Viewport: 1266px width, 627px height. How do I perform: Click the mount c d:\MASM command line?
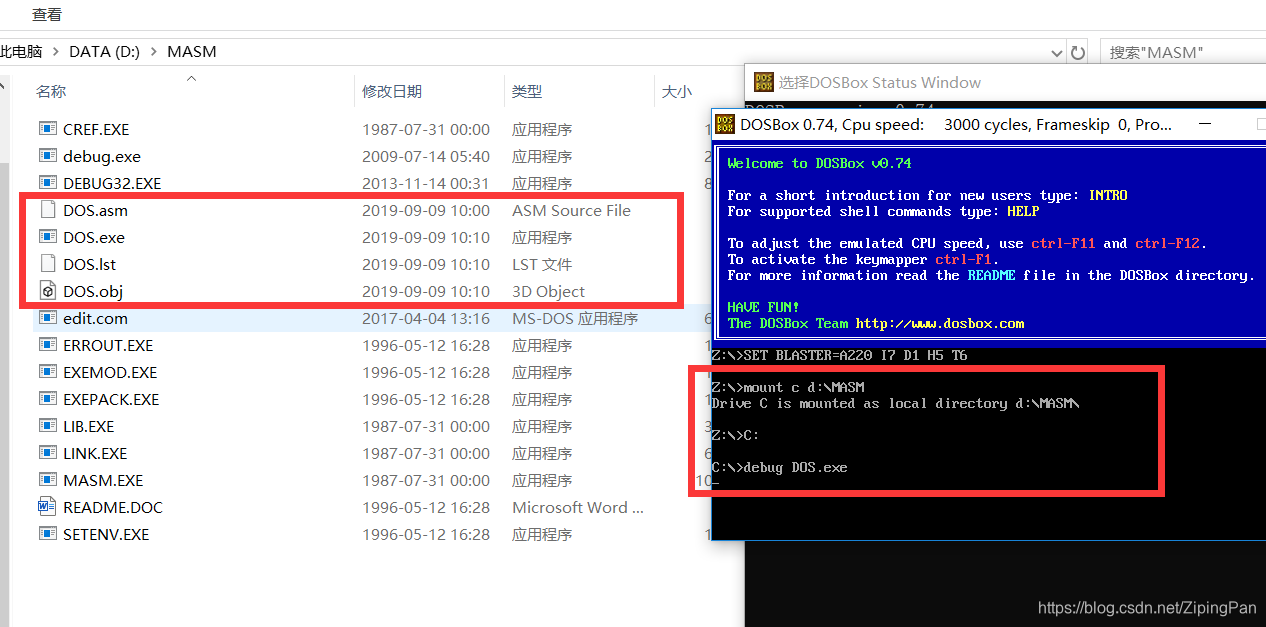tap(788, 387)
